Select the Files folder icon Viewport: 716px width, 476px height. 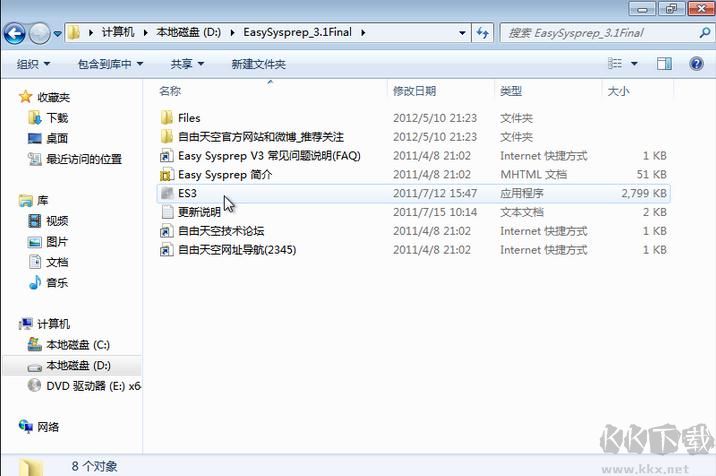[167, 118]
